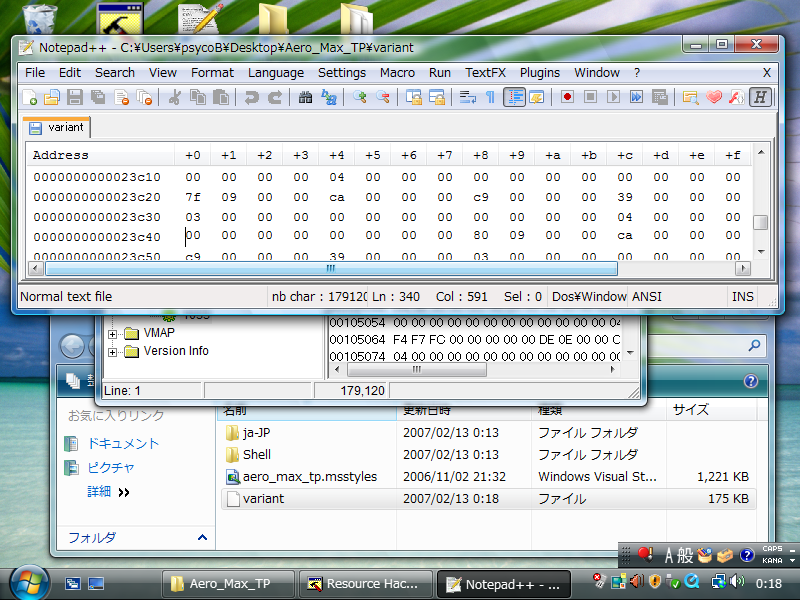Toggle word wrap in Notepad++
Viewport: 800px width, 600px height.
click(467, 97)
